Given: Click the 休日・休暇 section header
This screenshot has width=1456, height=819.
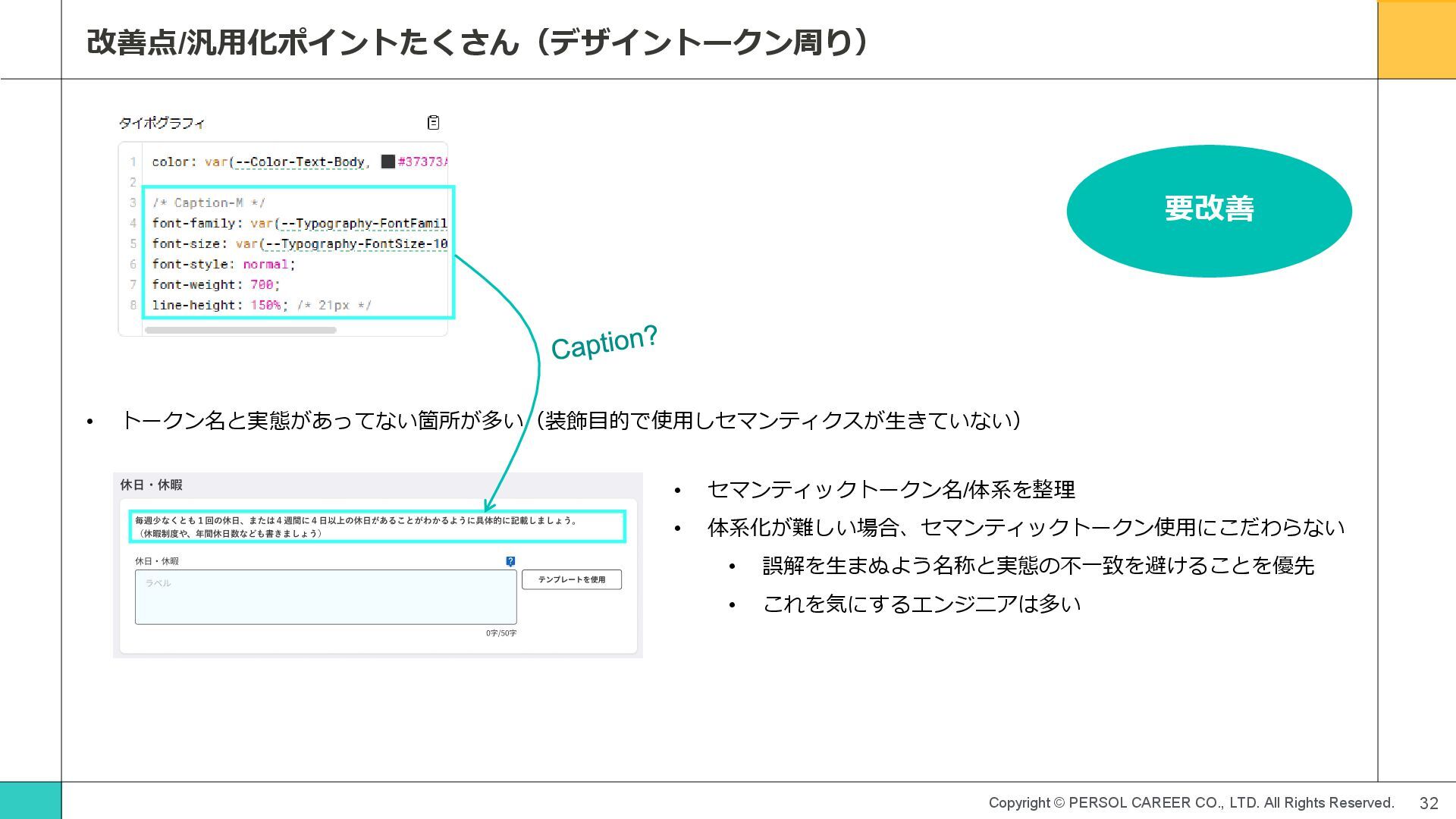Looking at the screenshot, I should pos(152,485).
